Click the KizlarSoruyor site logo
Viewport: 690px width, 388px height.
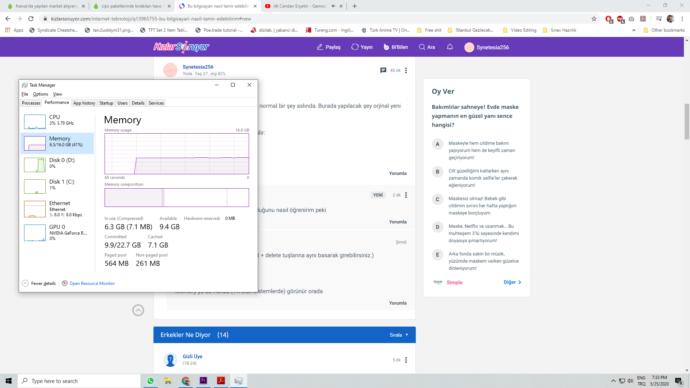point(181,47)
